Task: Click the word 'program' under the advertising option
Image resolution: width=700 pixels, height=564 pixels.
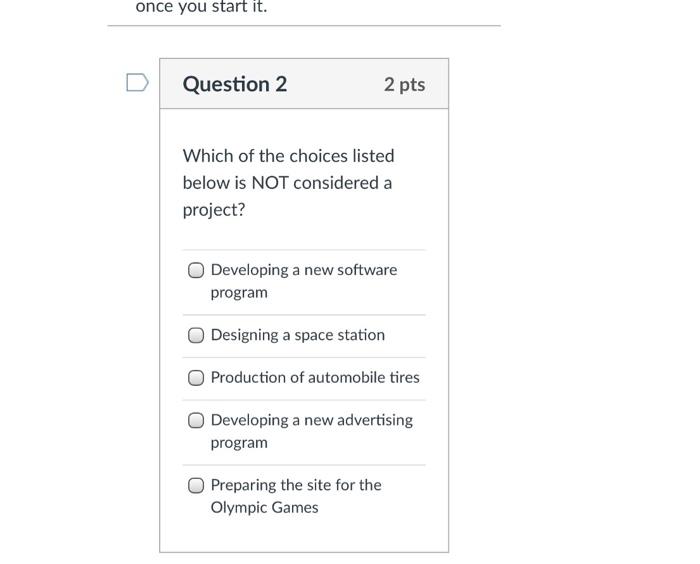Action: 239,442
